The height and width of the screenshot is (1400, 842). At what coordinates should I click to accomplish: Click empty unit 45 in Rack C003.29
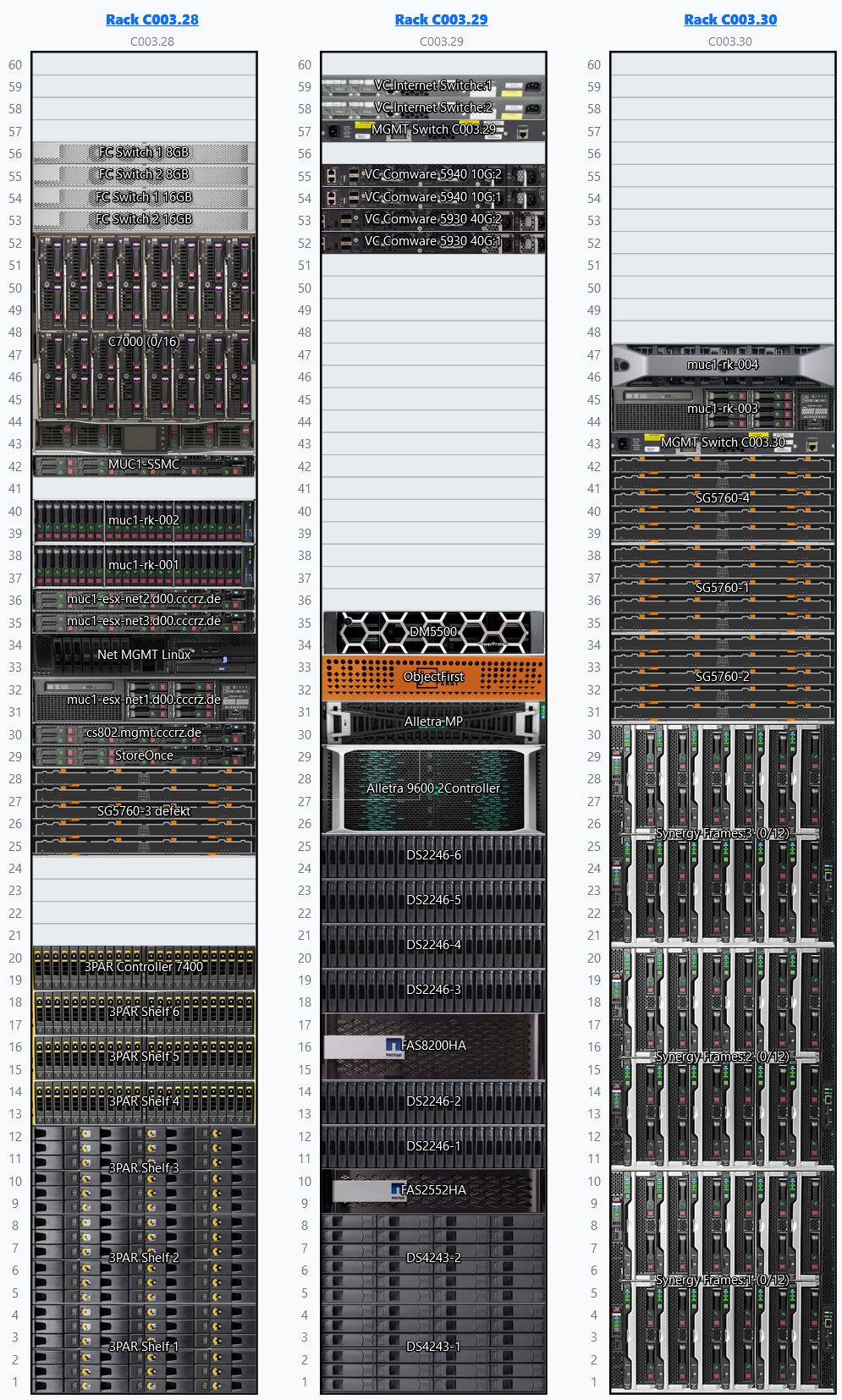point(433,398)
